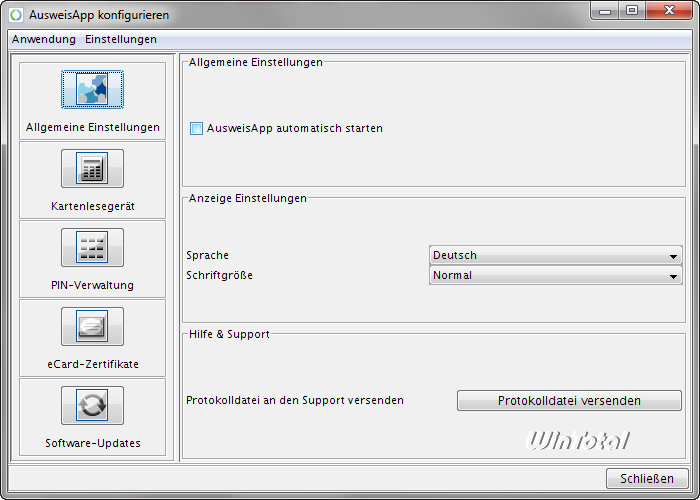Select the Allgemeine Einstellungen sidebar label
This screenshot has width=700, height=500.
(92, 127)
